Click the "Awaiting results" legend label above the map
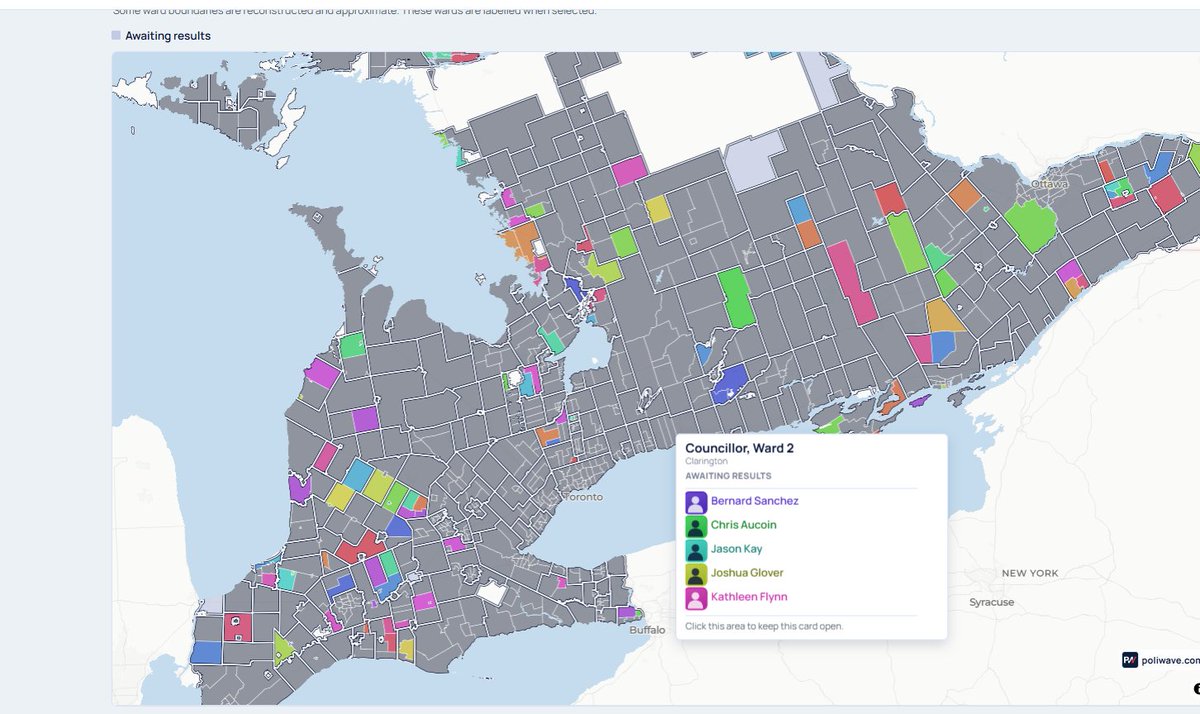The width and height of the screenshot is (1200, 714). click(x=168, y=36)
